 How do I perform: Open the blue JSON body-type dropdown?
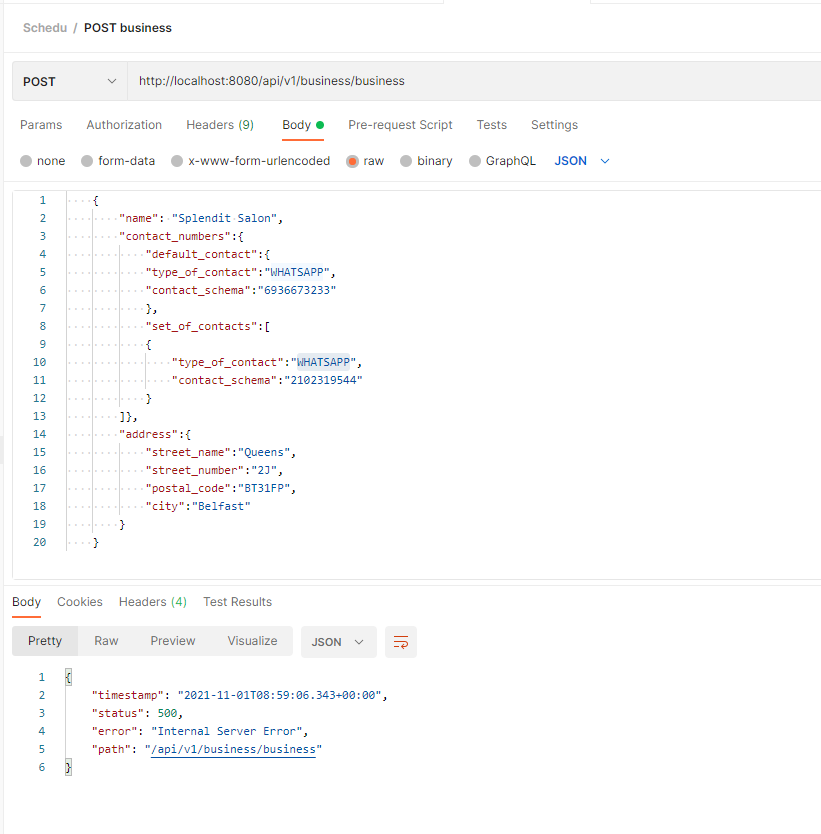click(x=582, y=161)
